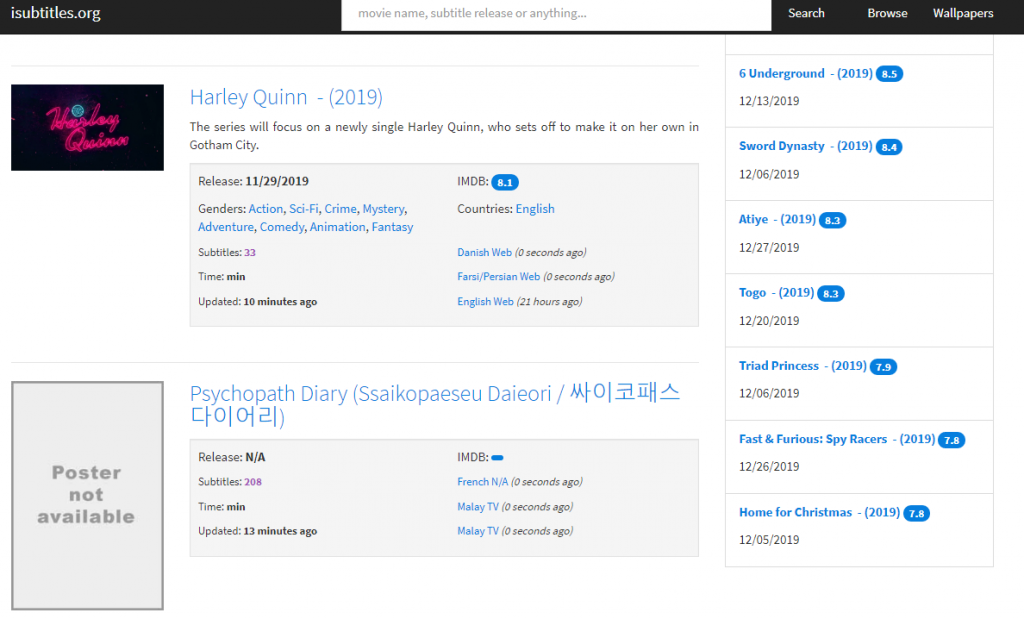Open the Harley Quinn poster thumbnail
Viewport: 1024px width, 619px height.
tap(87, 127)
